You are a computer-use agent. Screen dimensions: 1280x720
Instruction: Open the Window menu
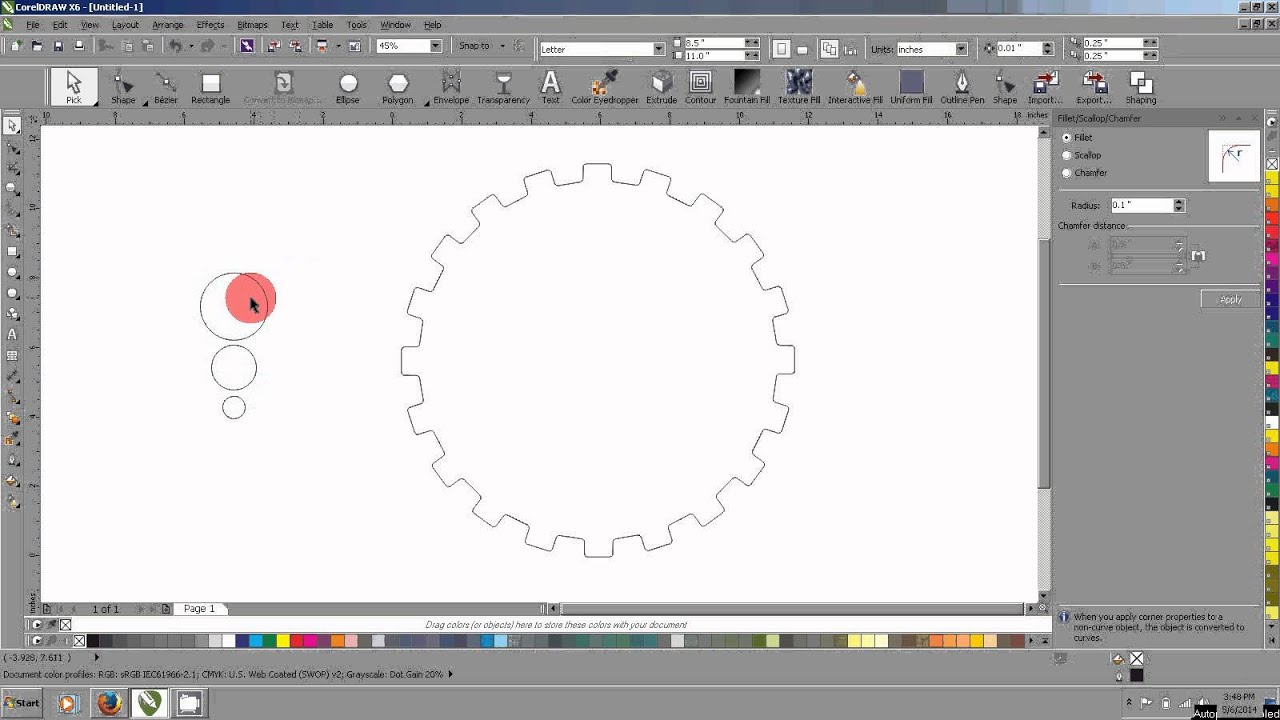click(395, 24)
